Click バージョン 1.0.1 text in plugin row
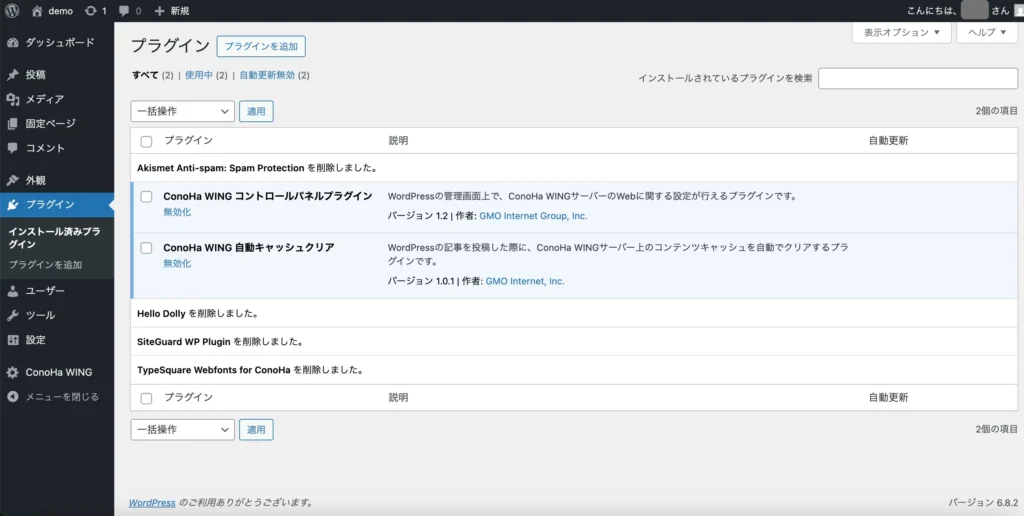Screen dimensions: 1024x516 click(x=421, y=282)
